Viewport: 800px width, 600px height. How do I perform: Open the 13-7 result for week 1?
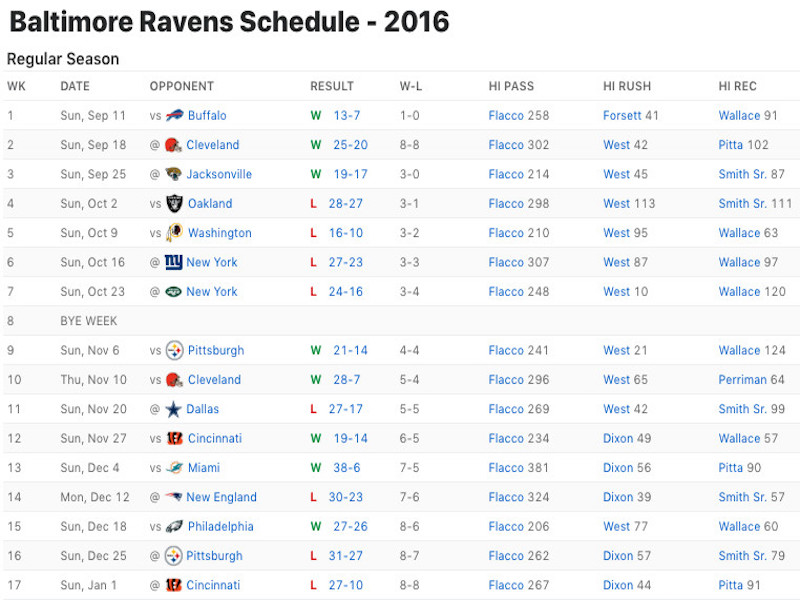point(346,115)
